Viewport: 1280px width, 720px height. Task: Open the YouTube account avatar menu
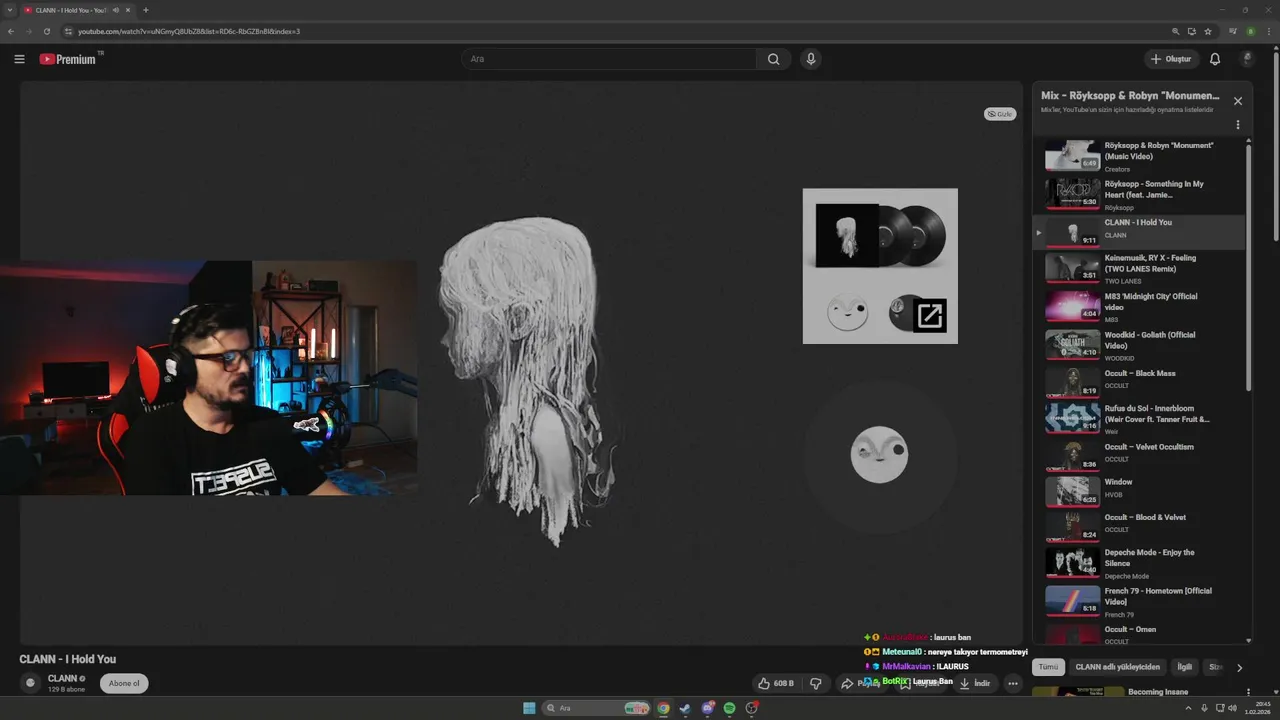pyautogui.click(x=1247, y=59)
